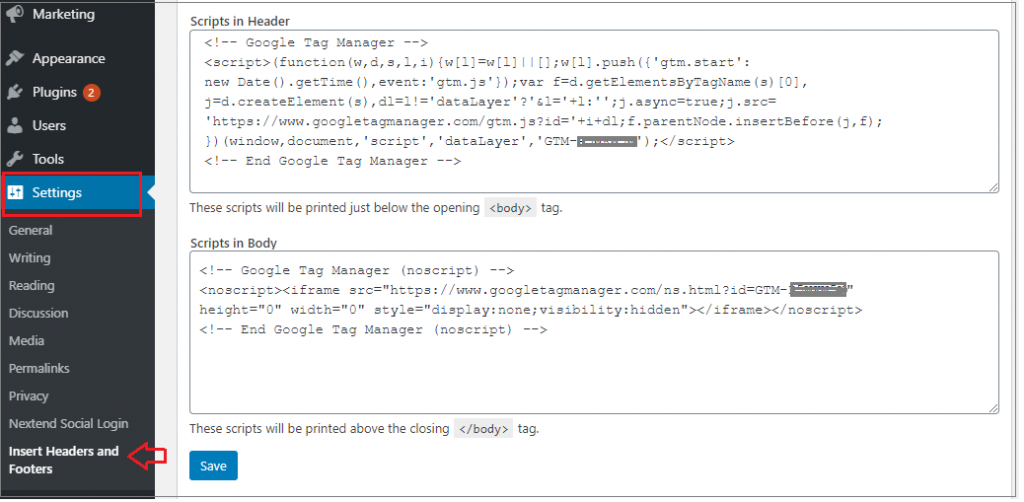Click inside the Scripts in Header textarea

coord(594,112)
